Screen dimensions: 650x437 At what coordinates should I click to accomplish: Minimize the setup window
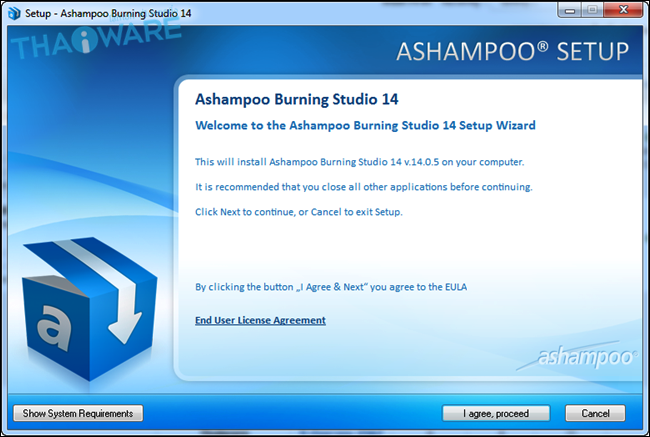tap(570, 10)
